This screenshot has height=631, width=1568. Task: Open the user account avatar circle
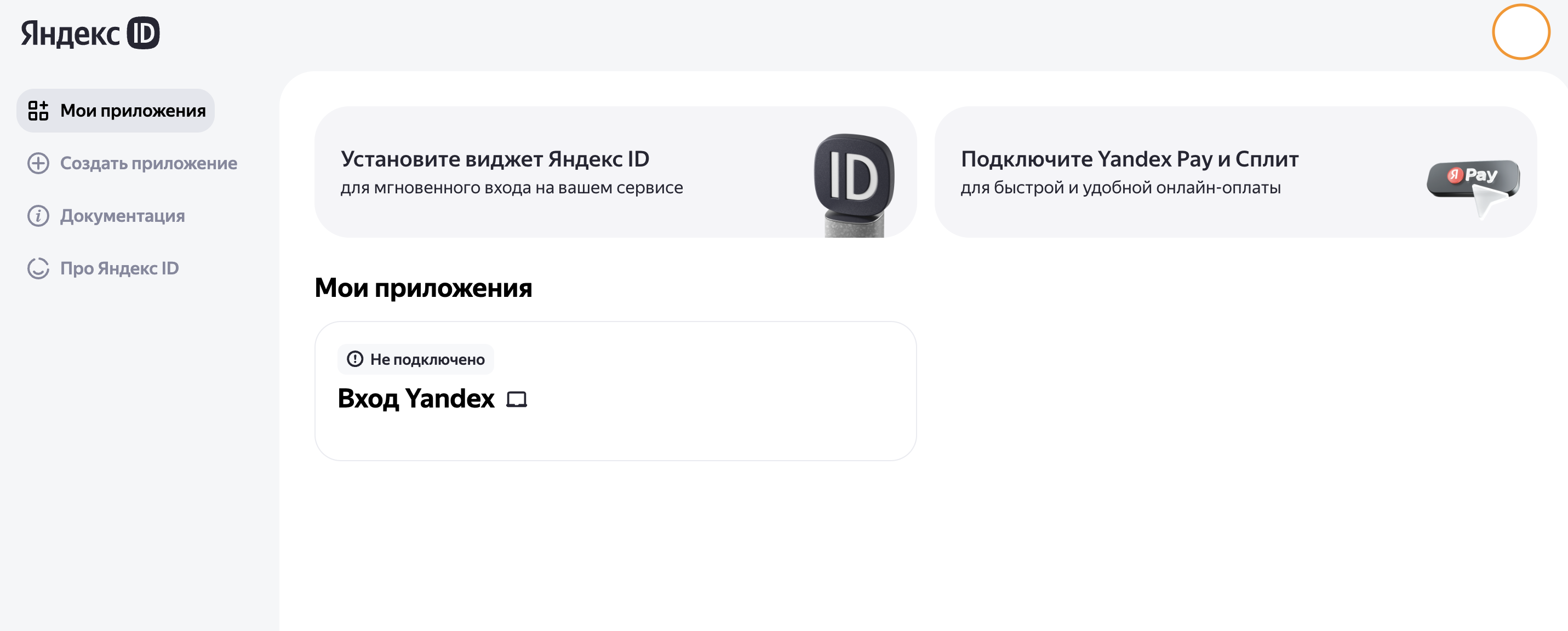(x=1520, y=32)
